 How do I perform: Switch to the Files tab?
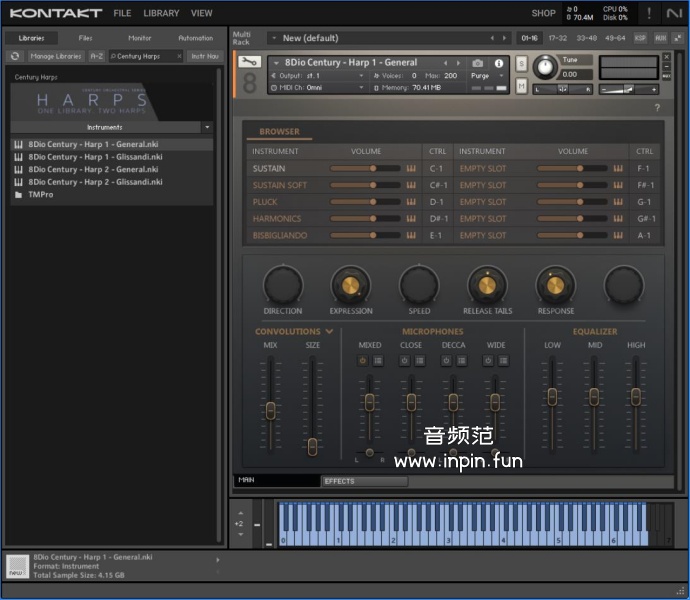click(x=86, y=38)
